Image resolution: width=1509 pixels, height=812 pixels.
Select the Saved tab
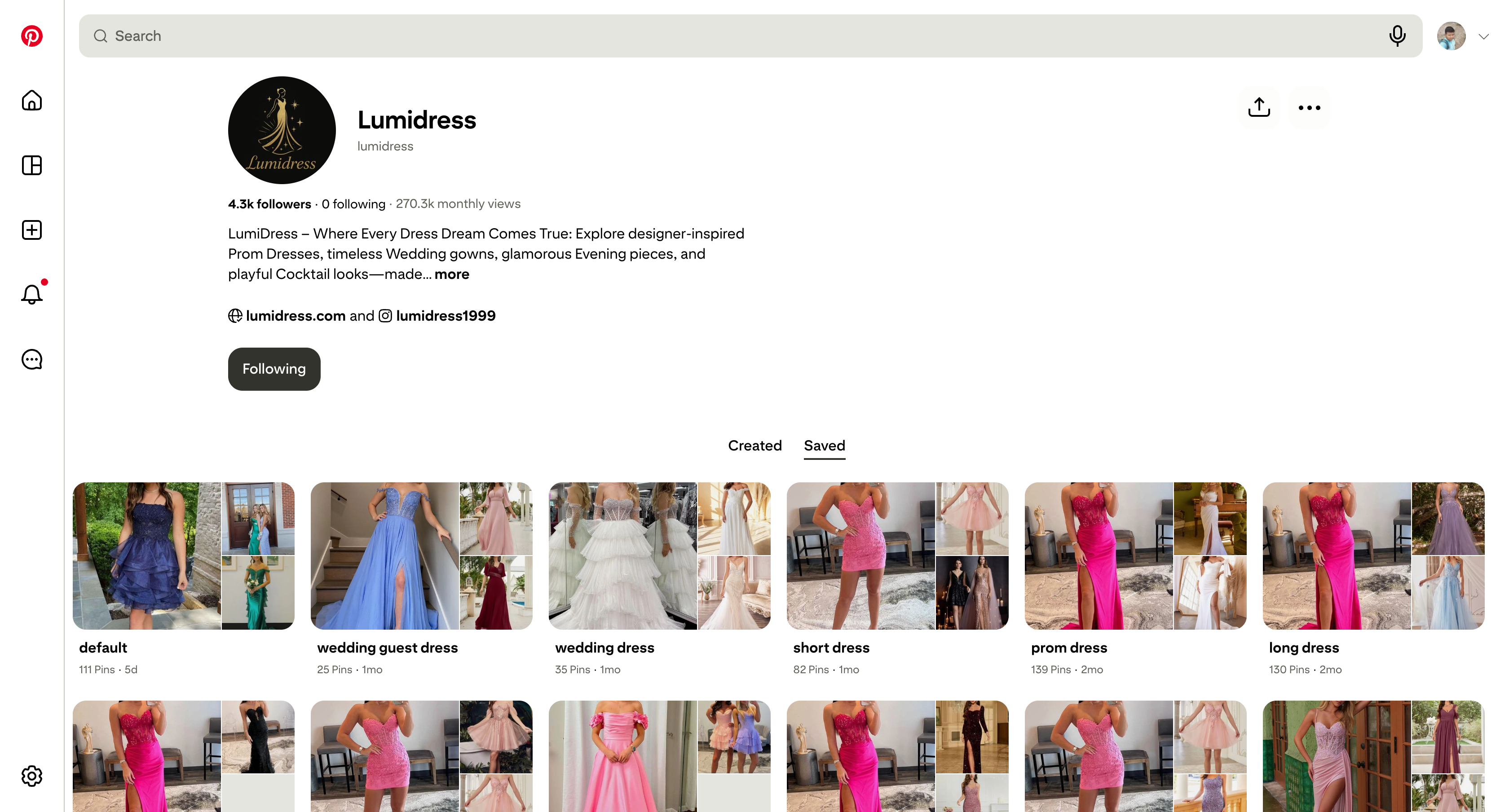[824, 445]
